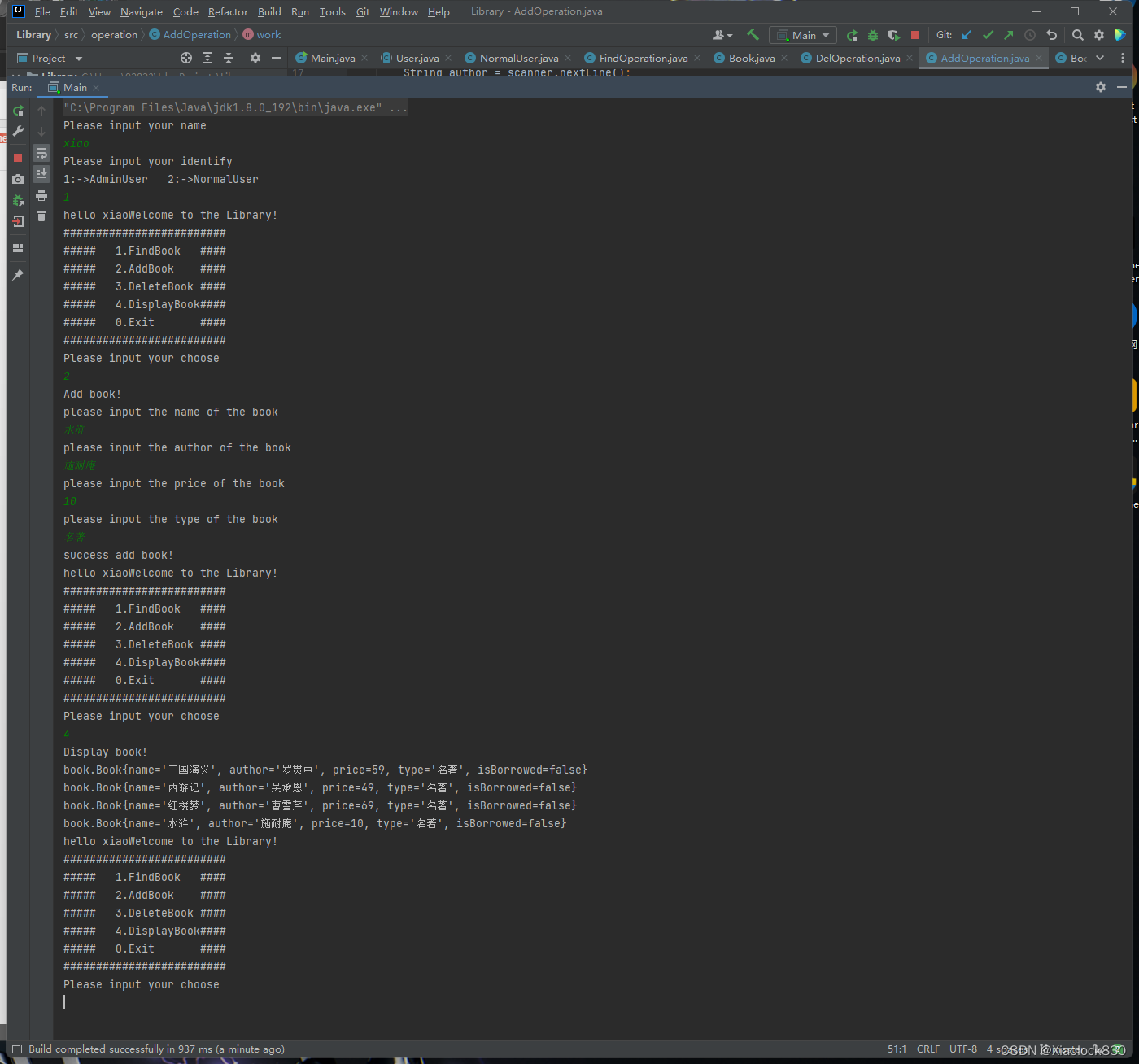Open Project panel options gear
The image size is (1139, 1064).
click(255, 58)
